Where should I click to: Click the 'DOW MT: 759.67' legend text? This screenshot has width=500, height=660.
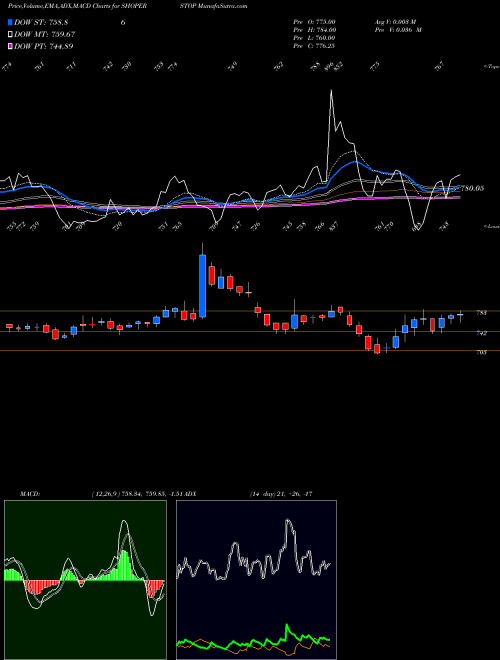click(x=45, y=35)
